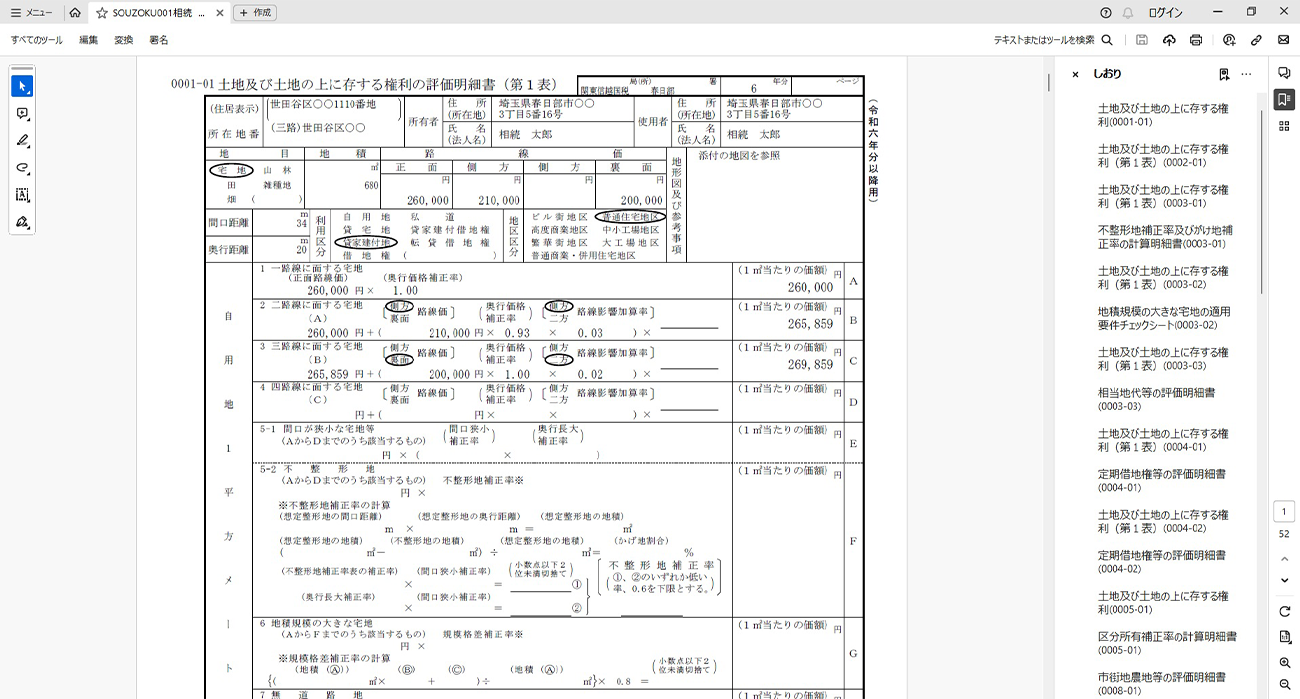This screenshot has height=699, width=1300.
Task: Select the arrow selection tool
Action: [x=22, y=86]
